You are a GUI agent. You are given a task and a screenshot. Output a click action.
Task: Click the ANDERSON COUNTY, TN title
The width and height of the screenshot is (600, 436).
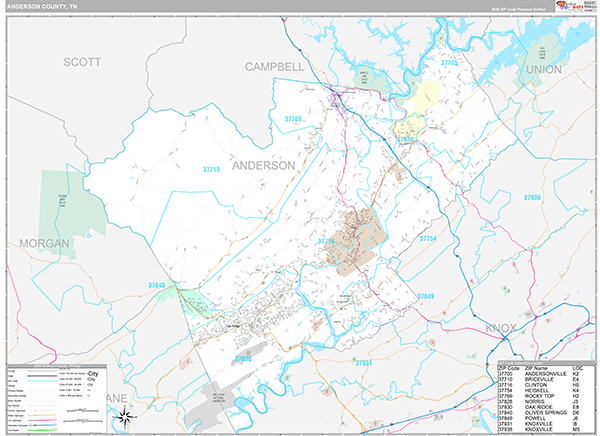click(42, 7)
